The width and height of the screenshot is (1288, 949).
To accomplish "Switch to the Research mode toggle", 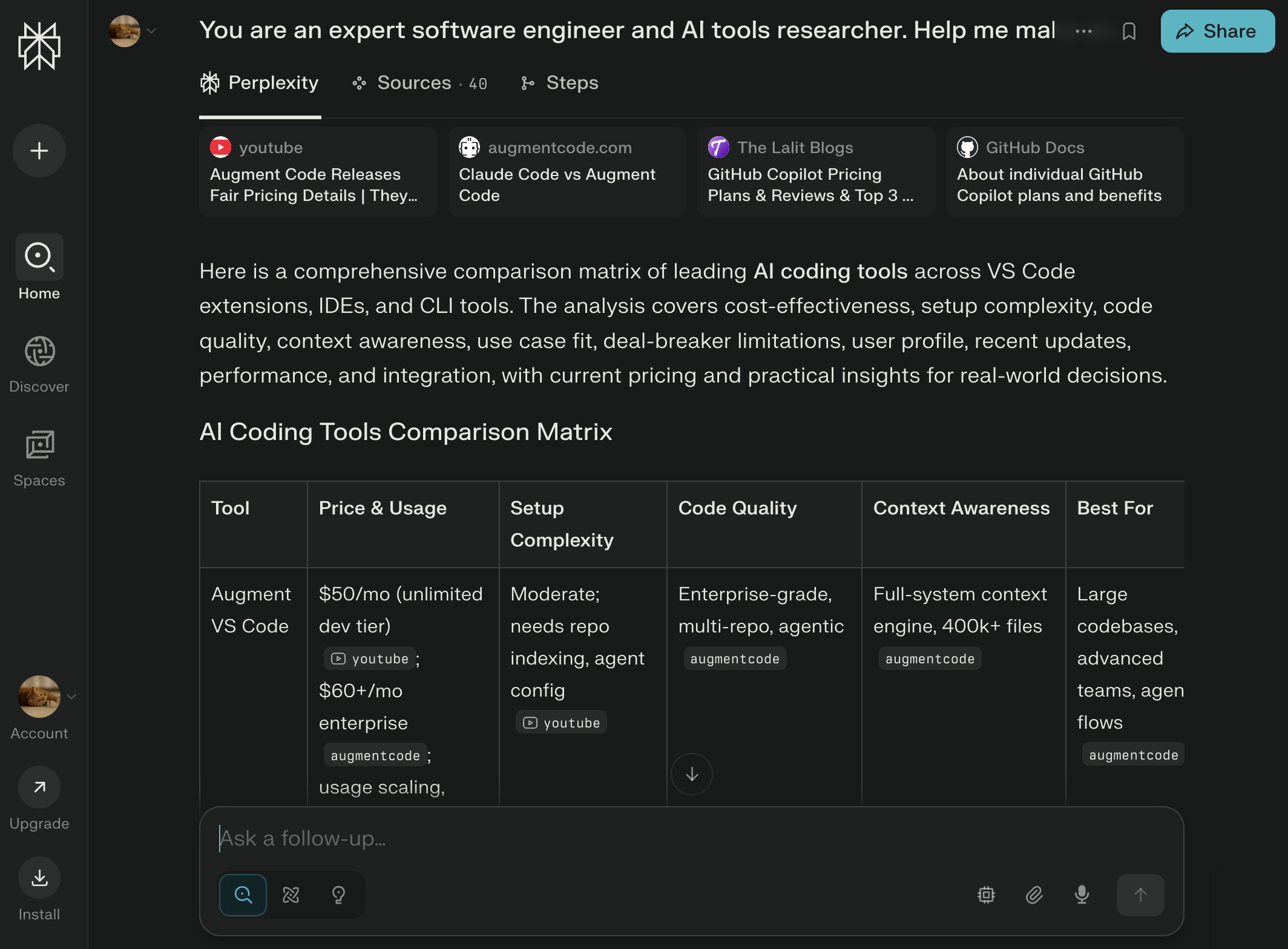I will tap(291, 895).
